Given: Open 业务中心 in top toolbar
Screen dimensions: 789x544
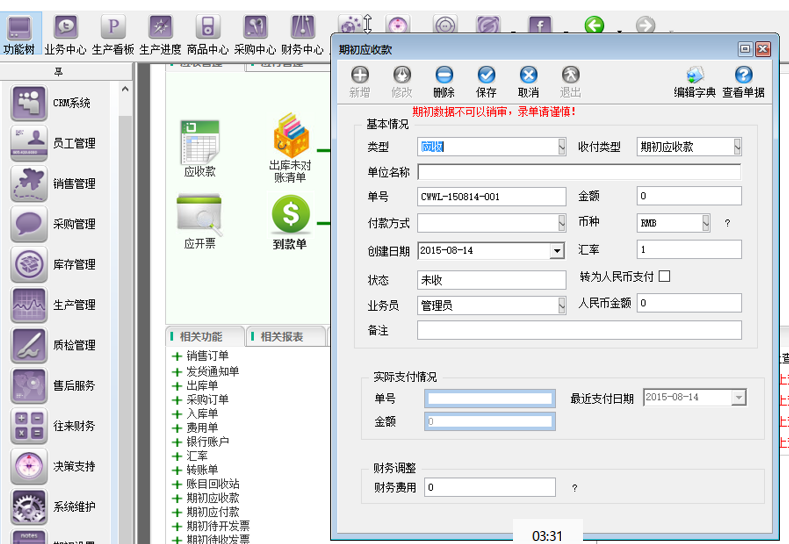Looking at the screenshot, I should pos(65,34).
